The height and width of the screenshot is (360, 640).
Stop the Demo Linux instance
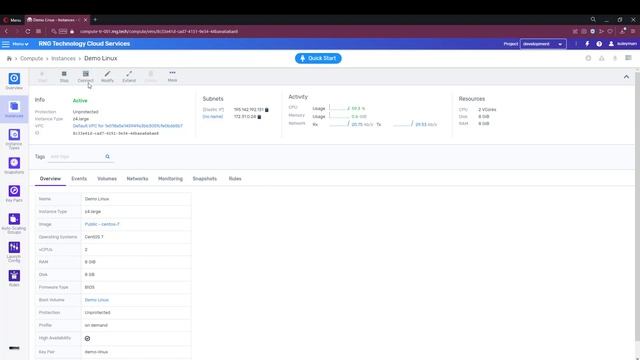tap(64, 76)
